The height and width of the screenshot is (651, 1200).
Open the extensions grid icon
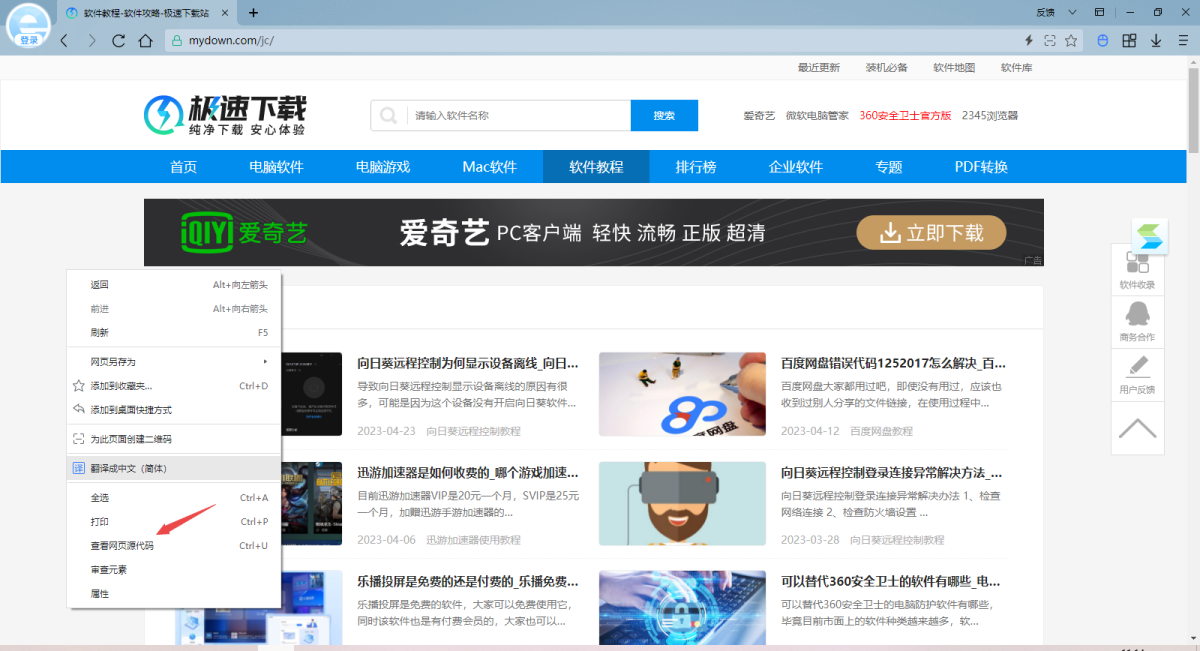pyautogui.click(x=1129, y=41)
